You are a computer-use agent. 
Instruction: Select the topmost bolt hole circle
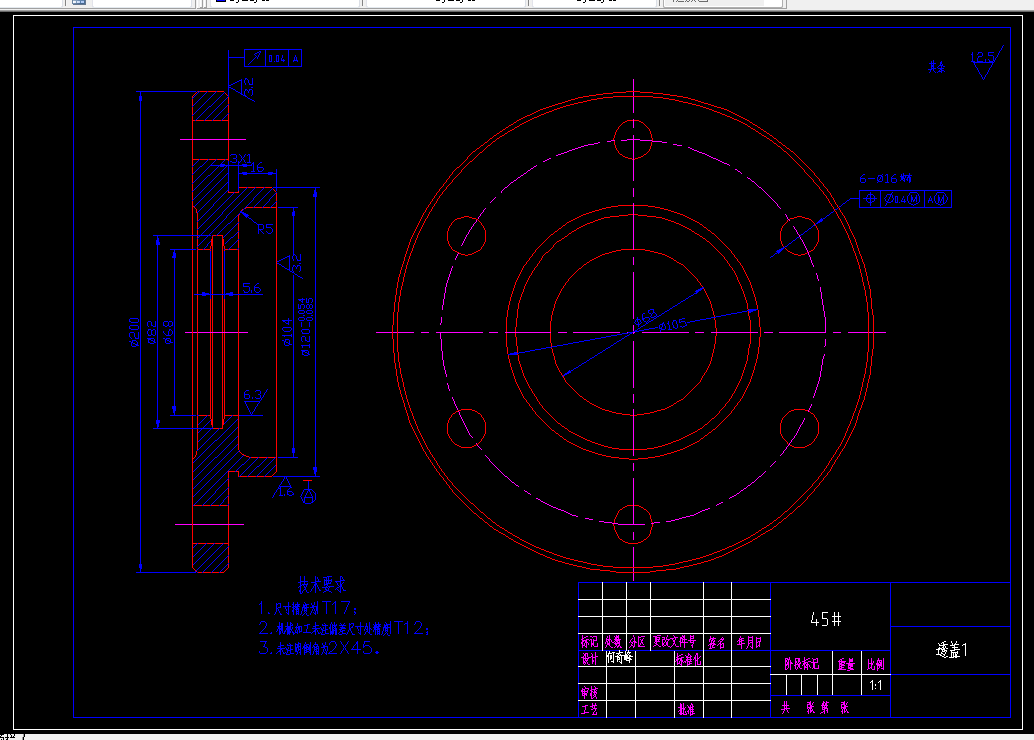pyautogui.click(x=633, y=140)
